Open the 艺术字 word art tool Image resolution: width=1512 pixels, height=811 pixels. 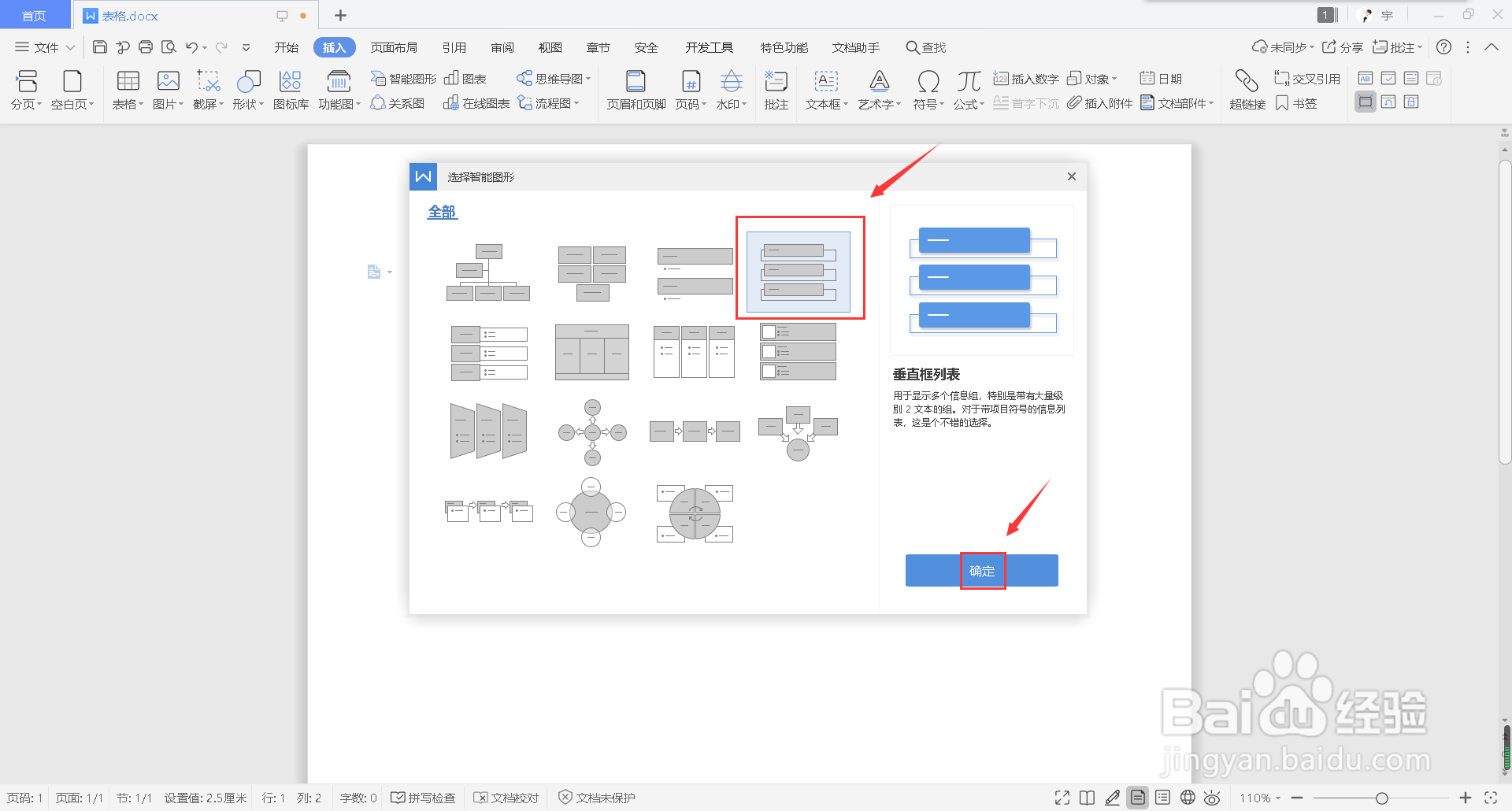click(879, 90)
